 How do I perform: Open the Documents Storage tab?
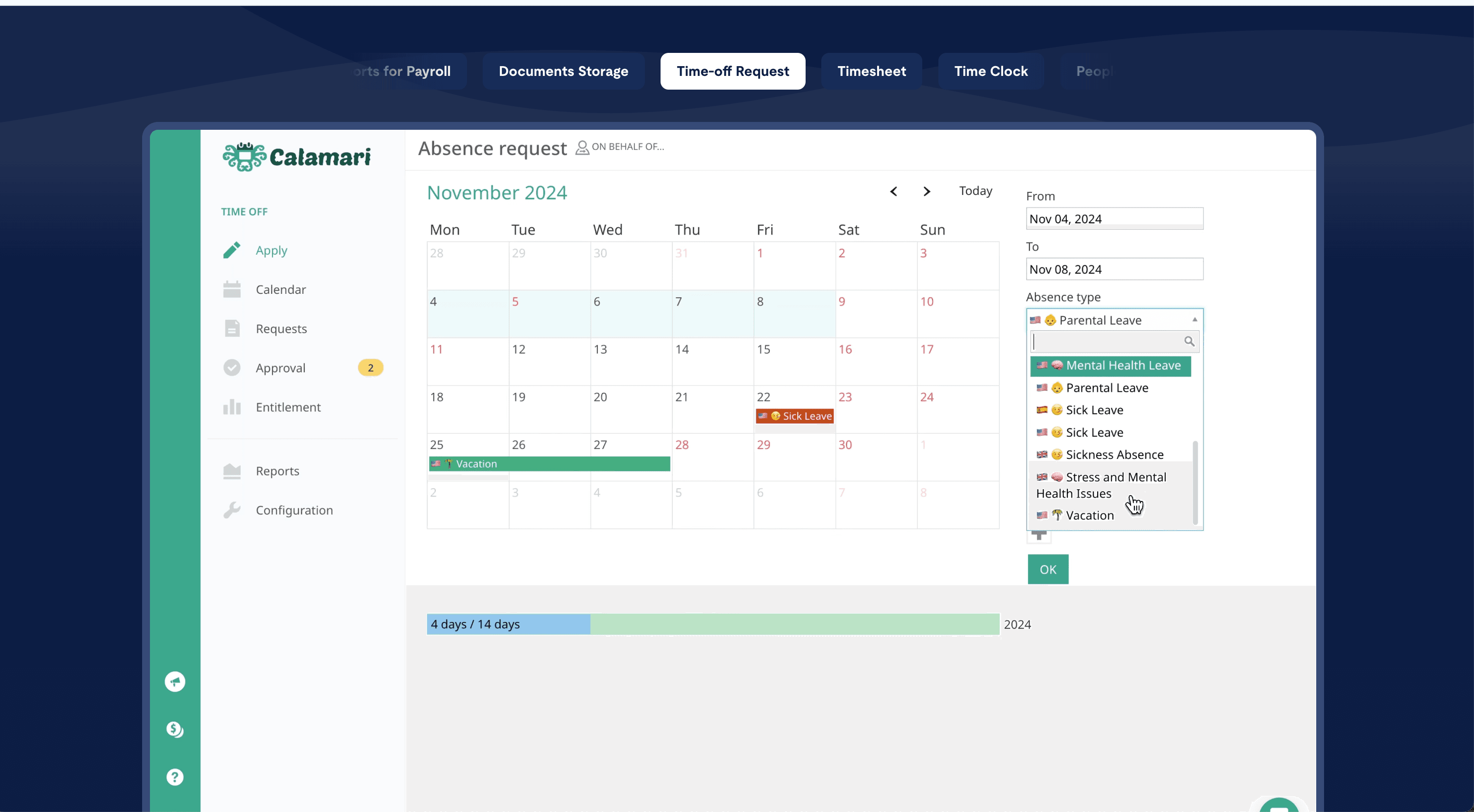click(563, 72)
